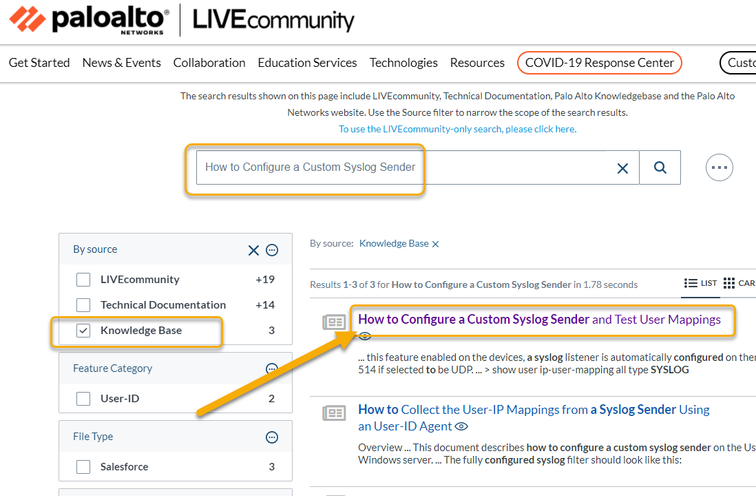Switch to CARD results view
This screenshot has height=496, width=756.
pyautogui.click(x=740, y=283)
